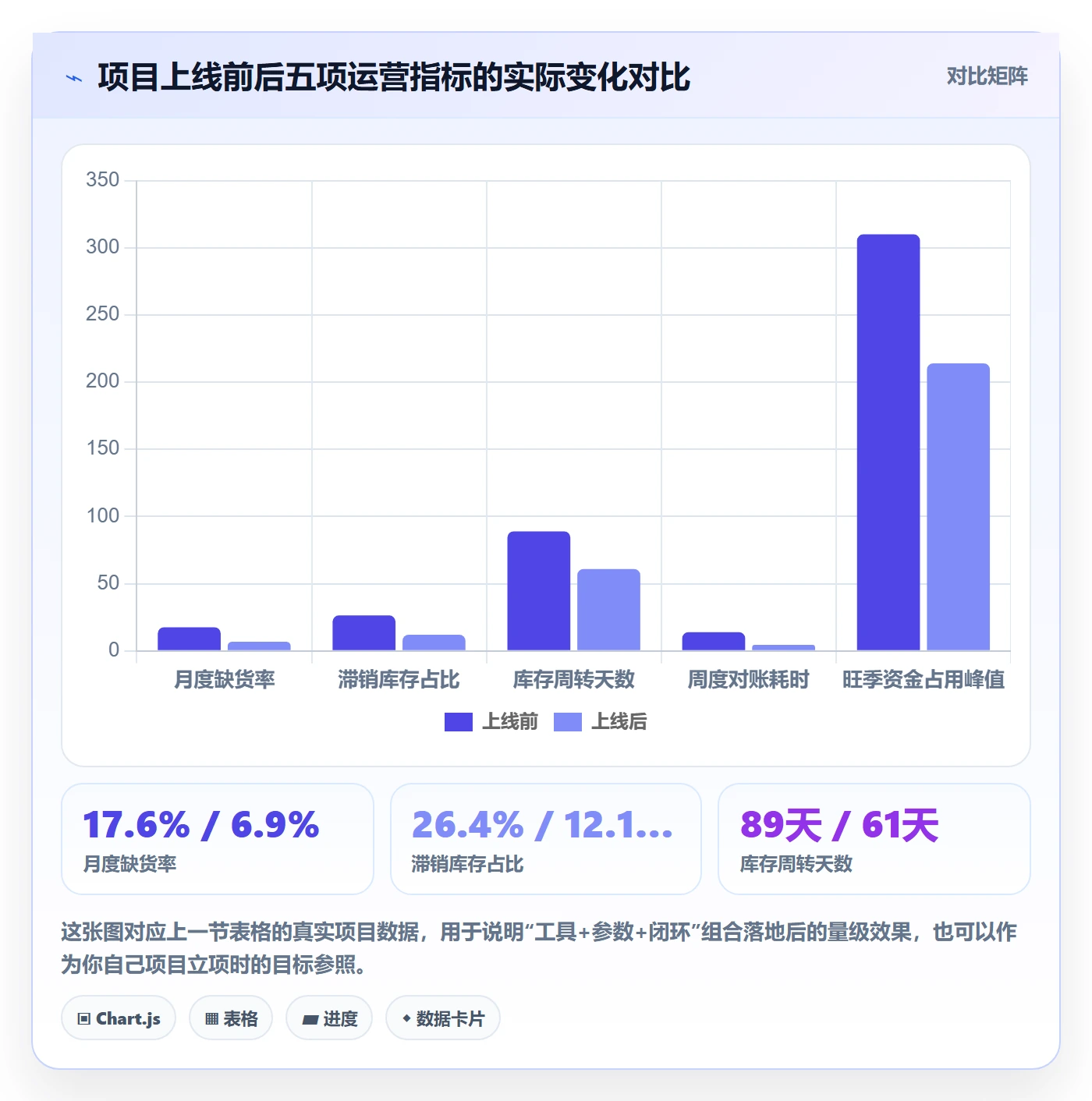
Task: Click the lightning bolt icon beside the title
Action: [x=74, y=78]
